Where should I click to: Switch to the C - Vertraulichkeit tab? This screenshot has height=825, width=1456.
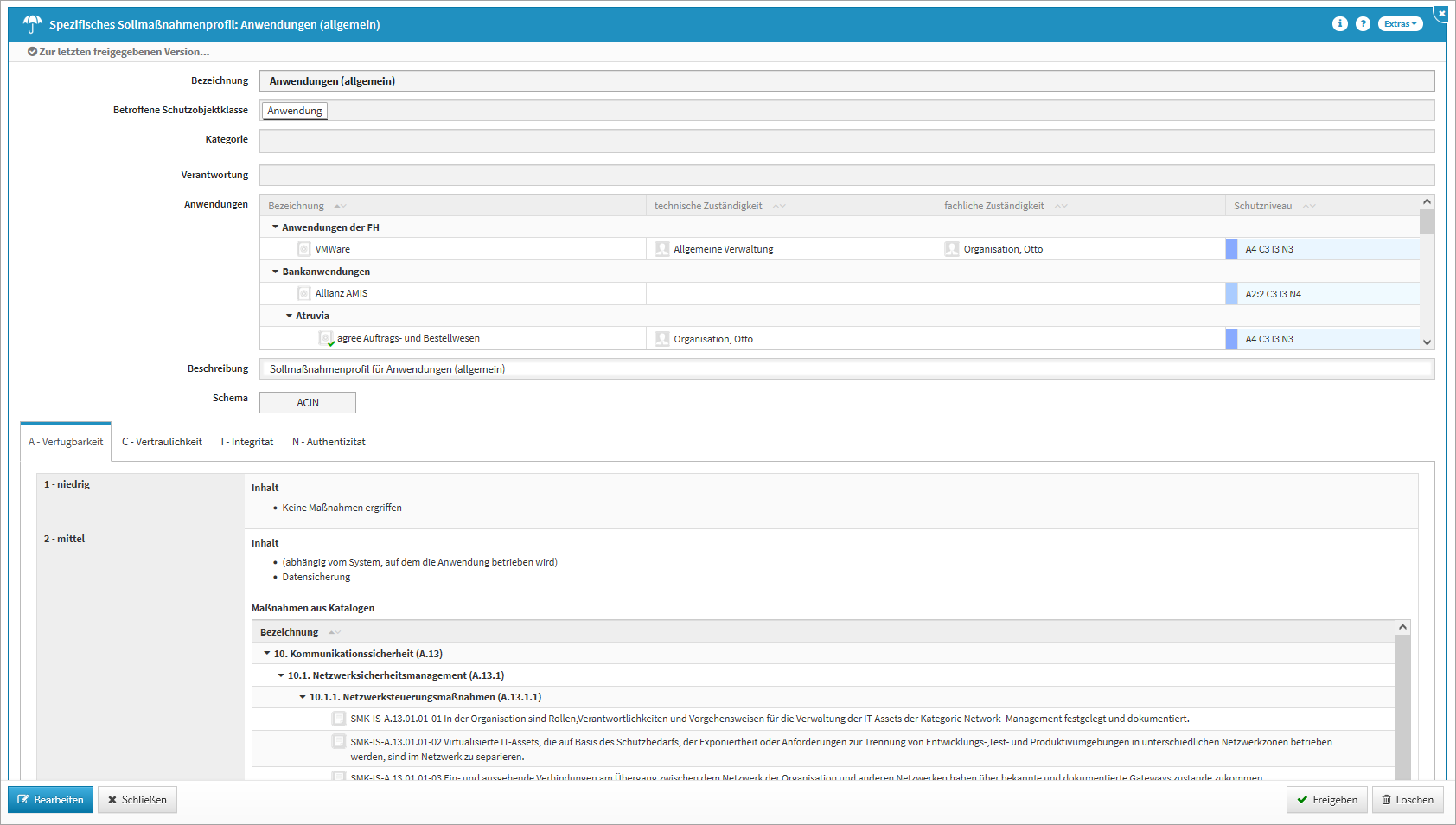pos(162,442)
